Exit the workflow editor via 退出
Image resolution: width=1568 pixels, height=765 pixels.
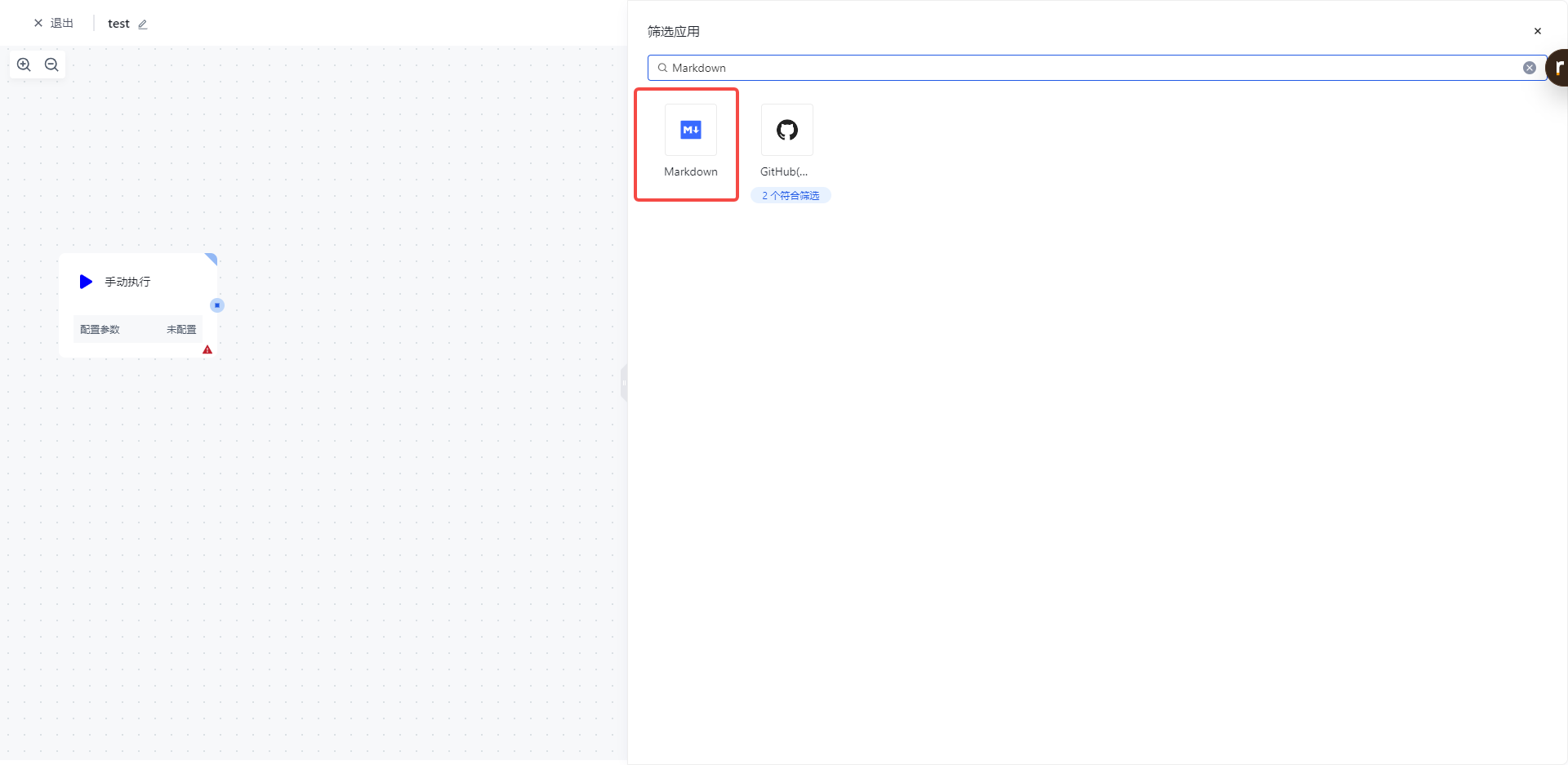pyautogui.click(x=54, y=24)
